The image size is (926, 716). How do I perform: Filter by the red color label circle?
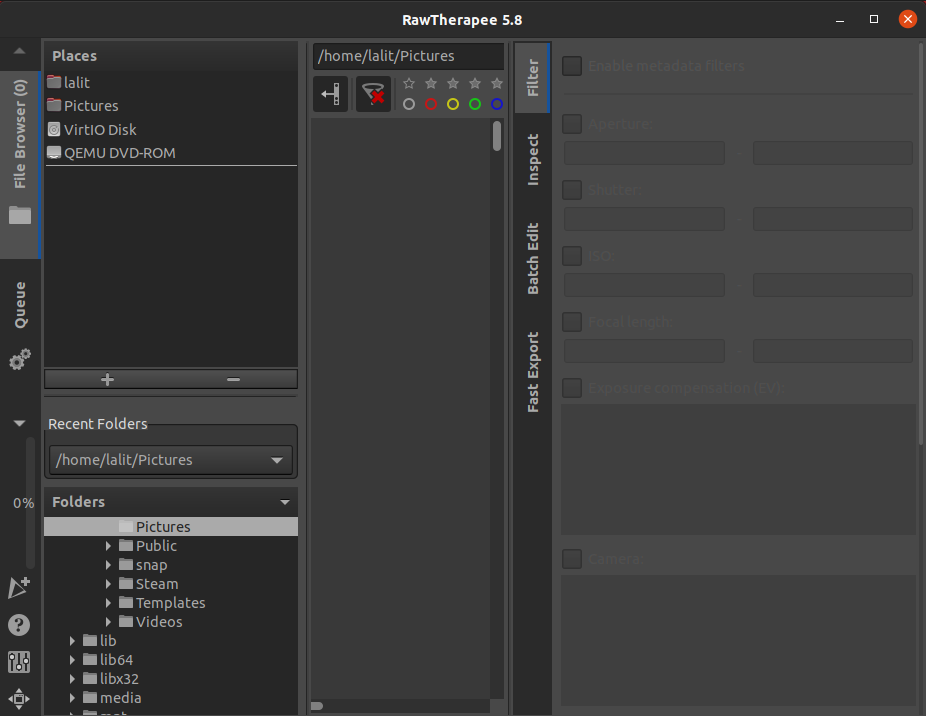[x=431, y=104]
